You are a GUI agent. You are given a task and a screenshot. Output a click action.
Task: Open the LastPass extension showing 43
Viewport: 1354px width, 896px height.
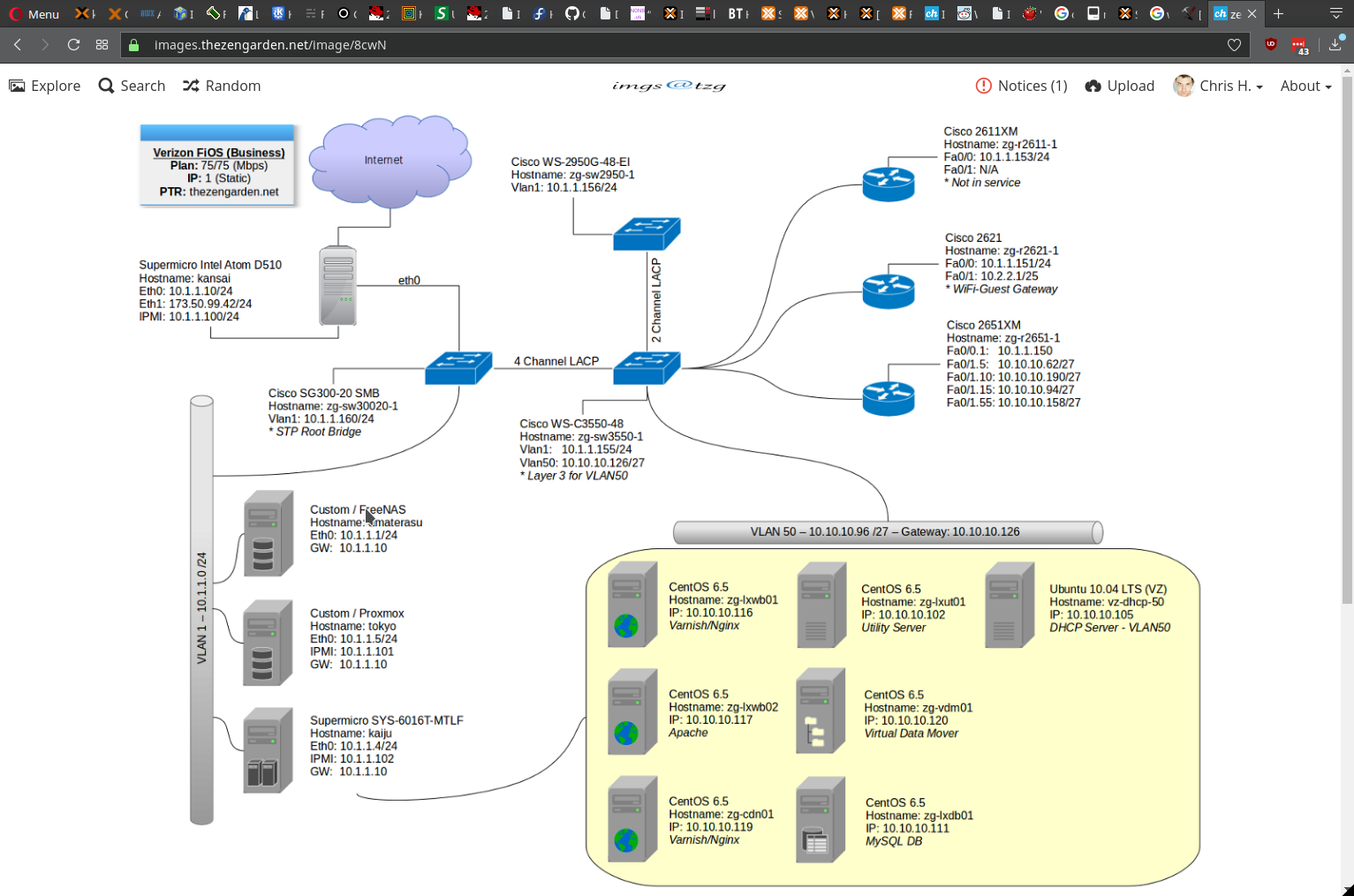coord(1298,45)
